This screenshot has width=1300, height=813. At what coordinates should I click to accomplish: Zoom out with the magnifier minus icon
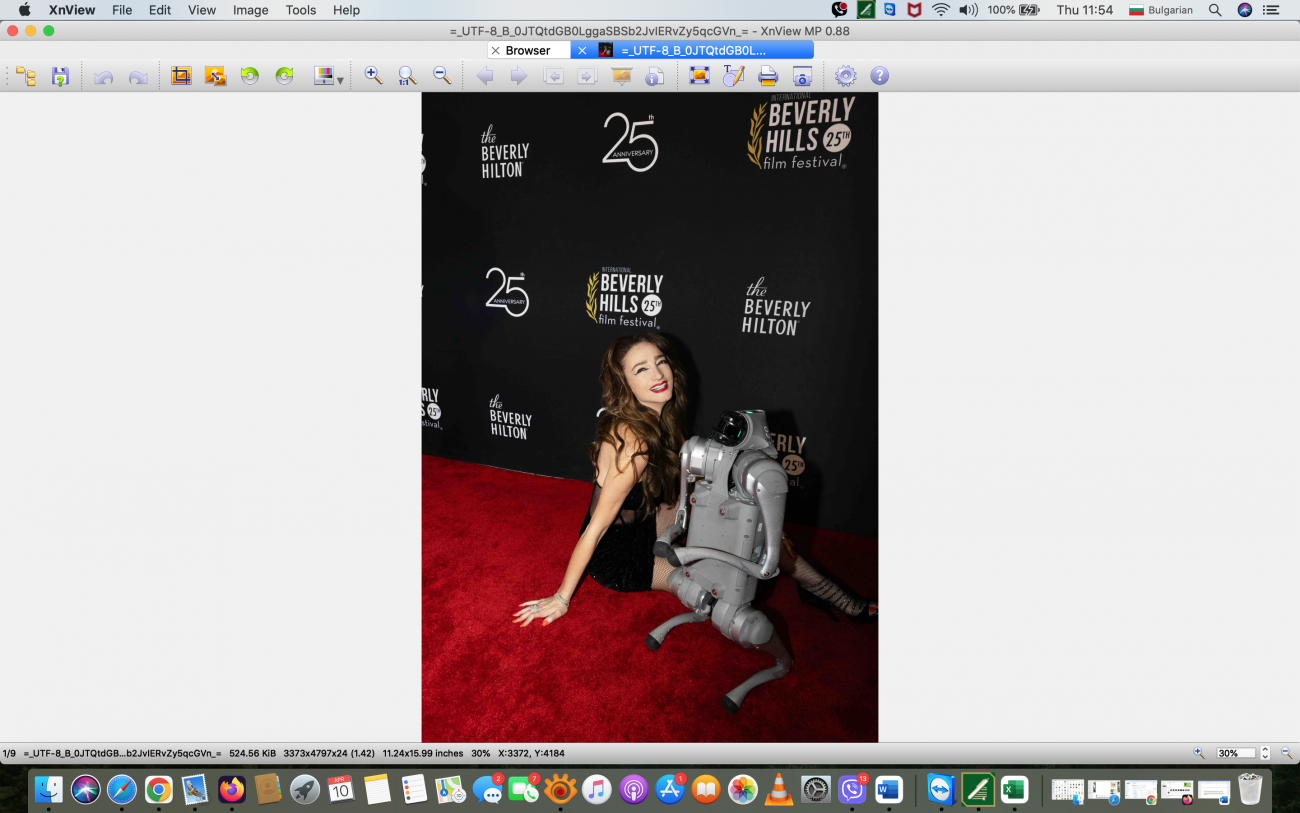tap(441, 76)
